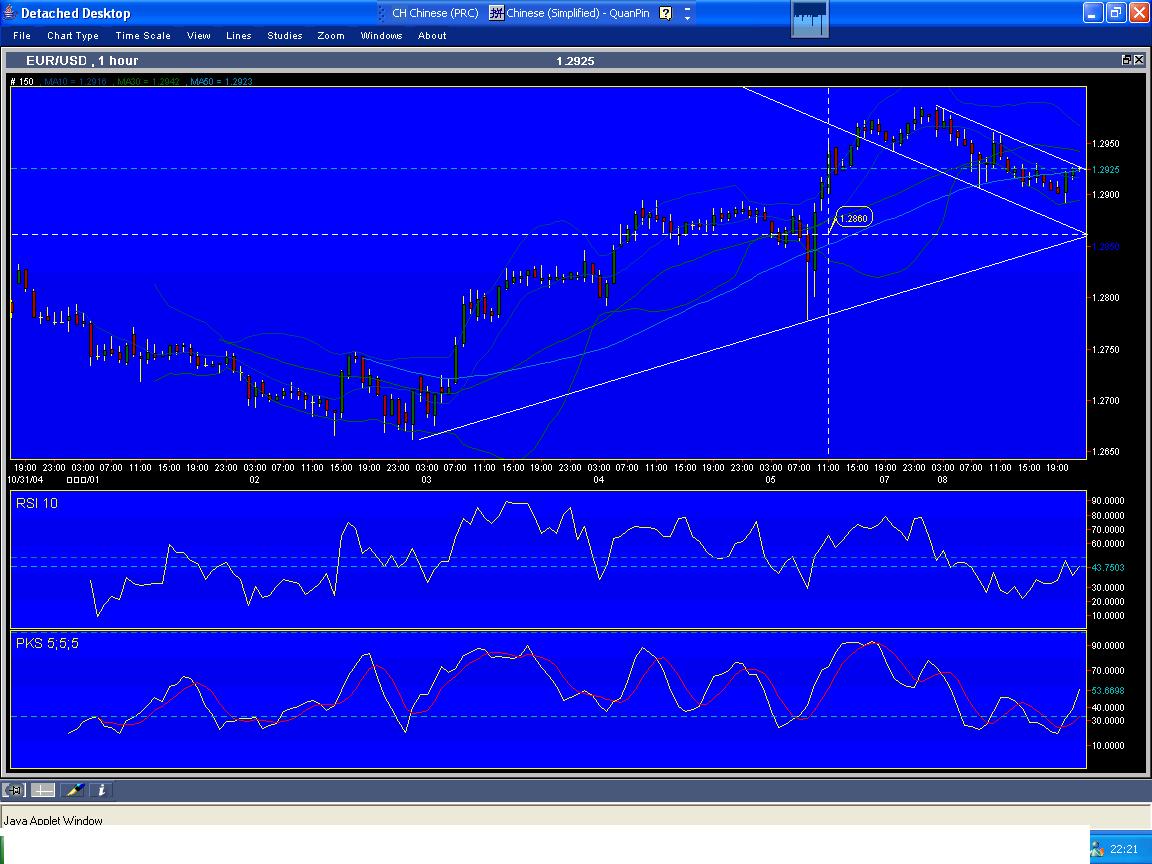Click the language bar help icon

point(666,12)
